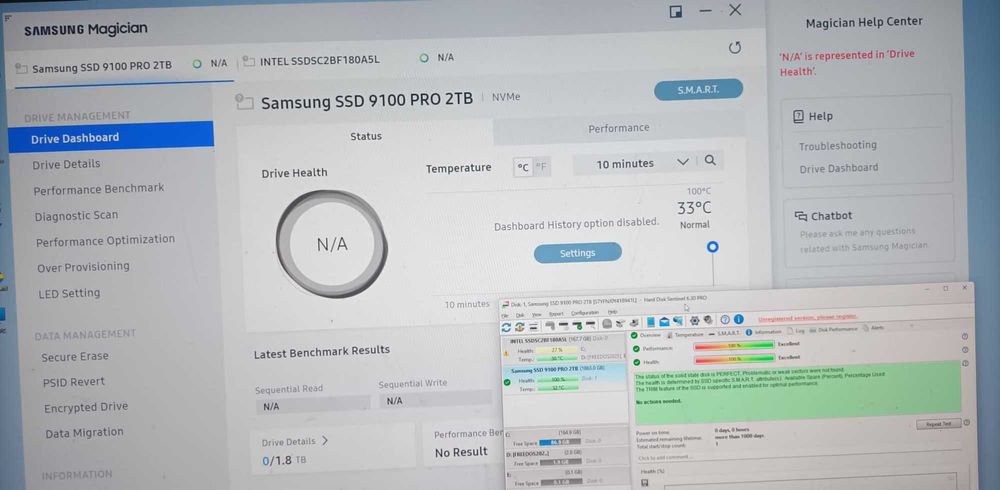Click the blue info circle toolbar icon
The width and height of the screenshot is (1000, 490).
point(739,319)
